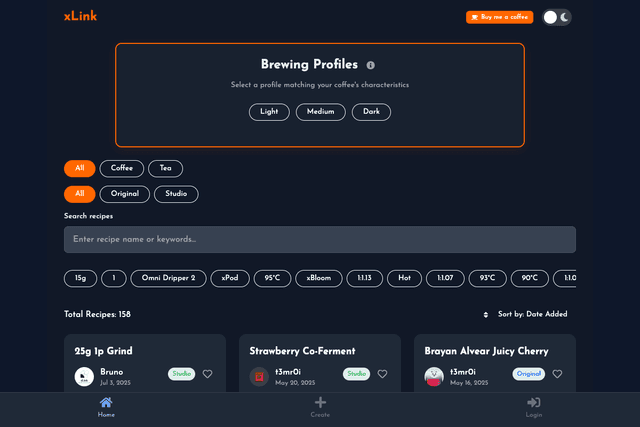Filter by Omni Dripper 2 tag

(x=170, y=278)
